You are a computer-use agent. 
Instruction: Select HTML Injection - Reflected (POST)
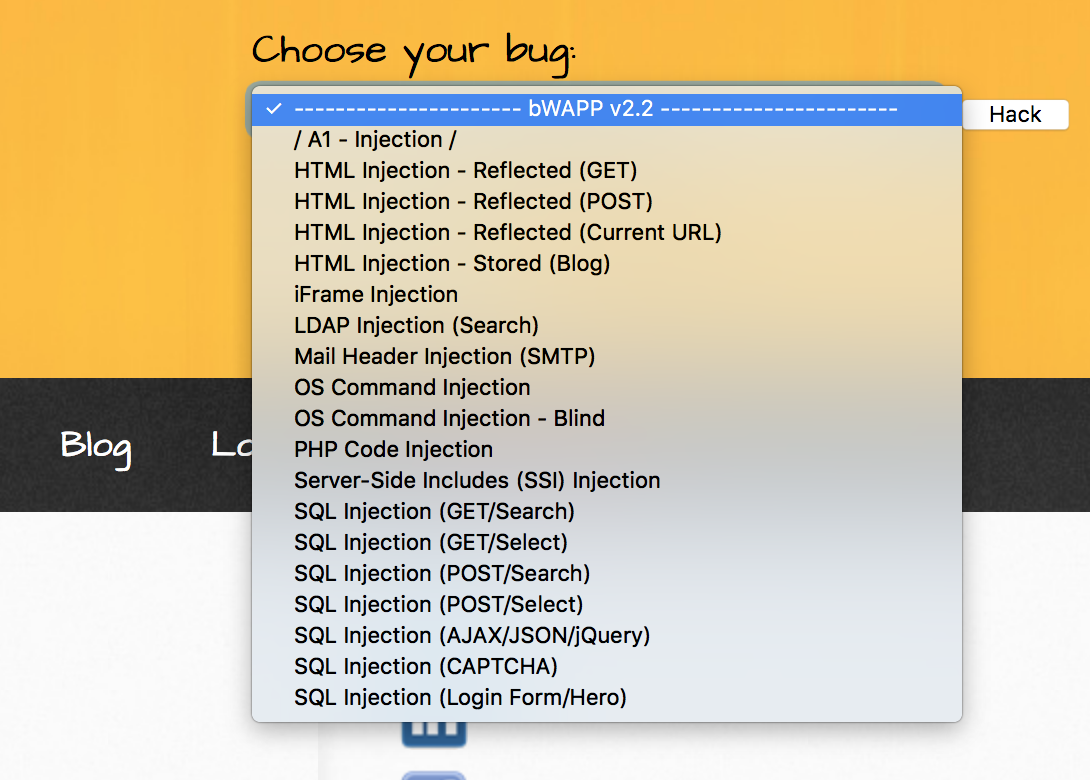[473, 202]
